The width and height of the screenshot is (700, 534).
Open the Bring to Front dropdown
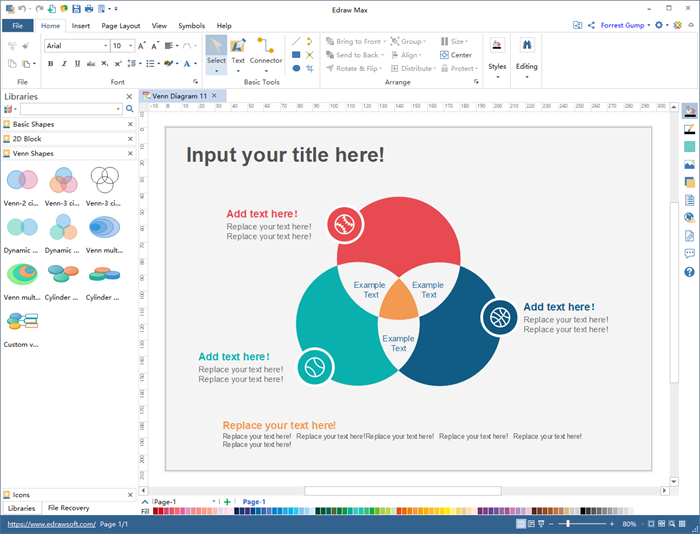(x=384, y=41)
